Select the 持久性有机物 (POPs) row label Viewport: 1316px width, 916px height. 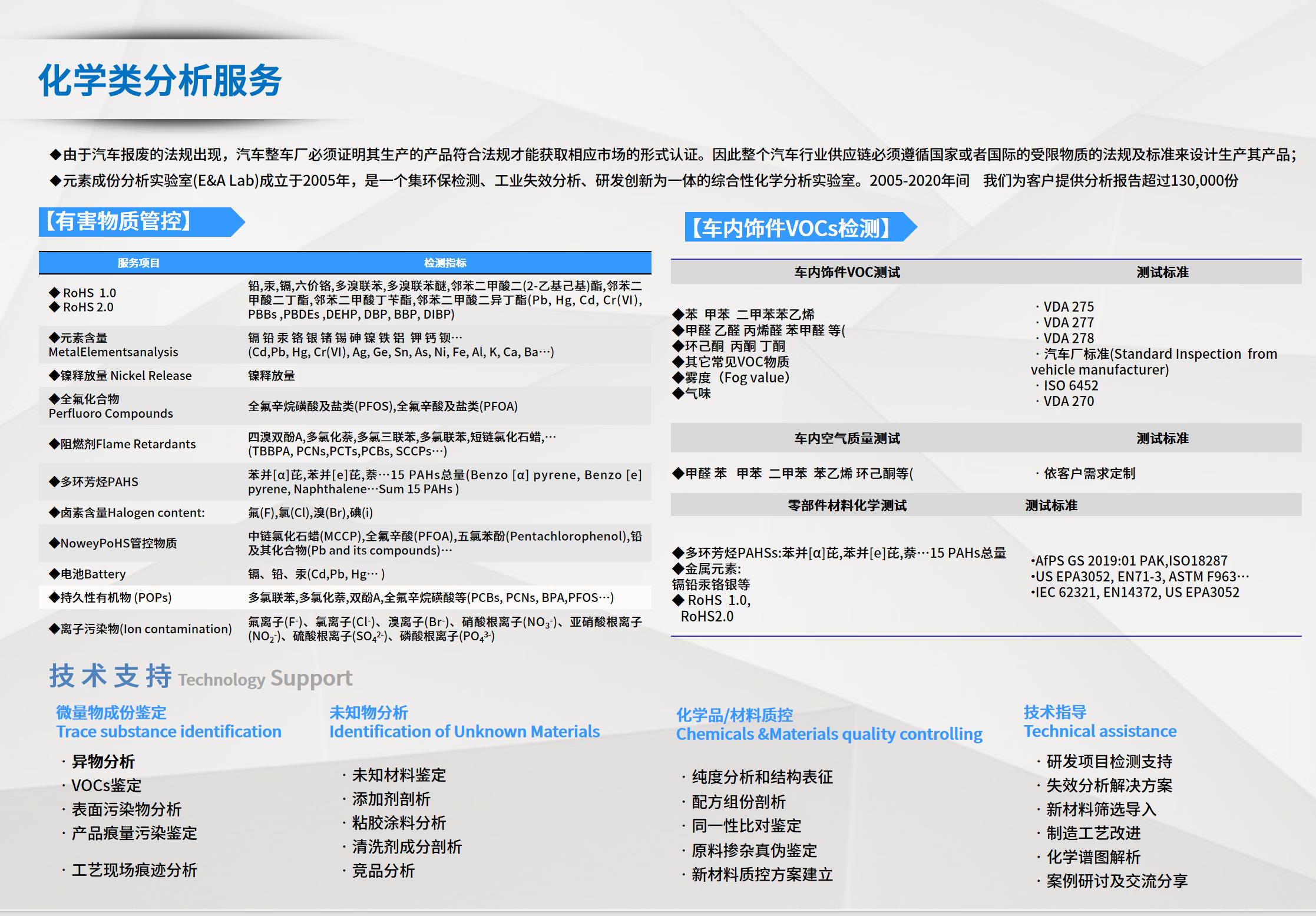point(110,597)
